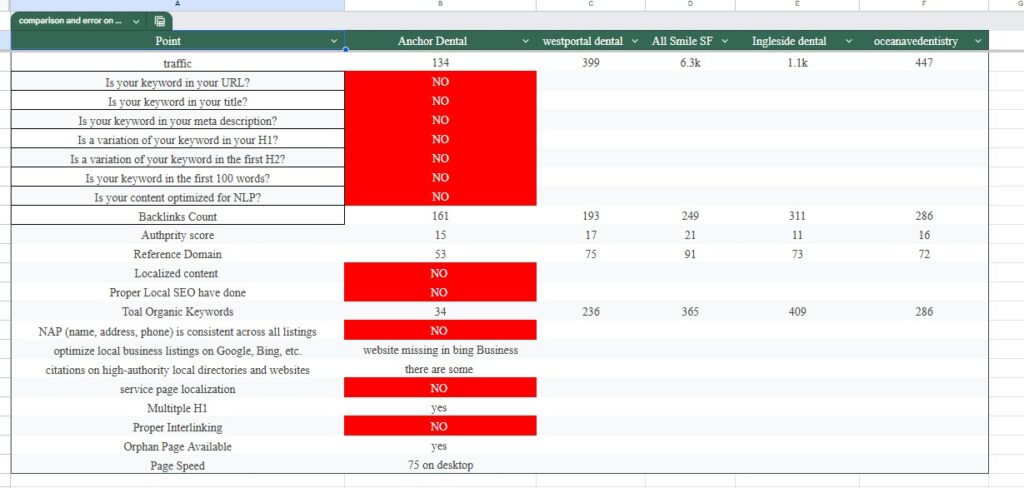Open the westportal dental column dropdown arrow
This screenshot has height=488, width=1024.
[634, 41]
